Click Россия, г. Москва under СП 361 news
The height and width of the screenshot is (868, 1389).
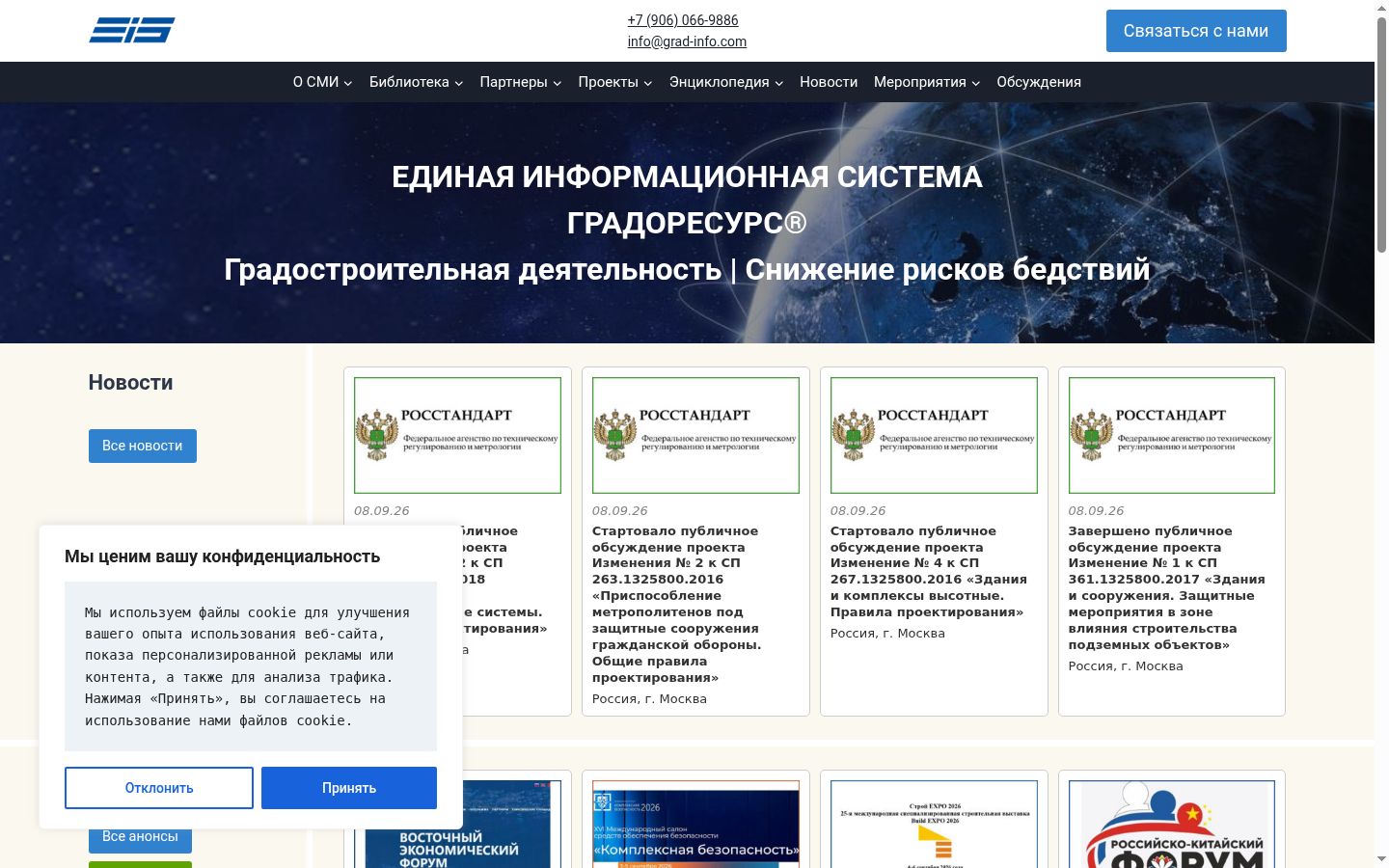[1126, 666]
